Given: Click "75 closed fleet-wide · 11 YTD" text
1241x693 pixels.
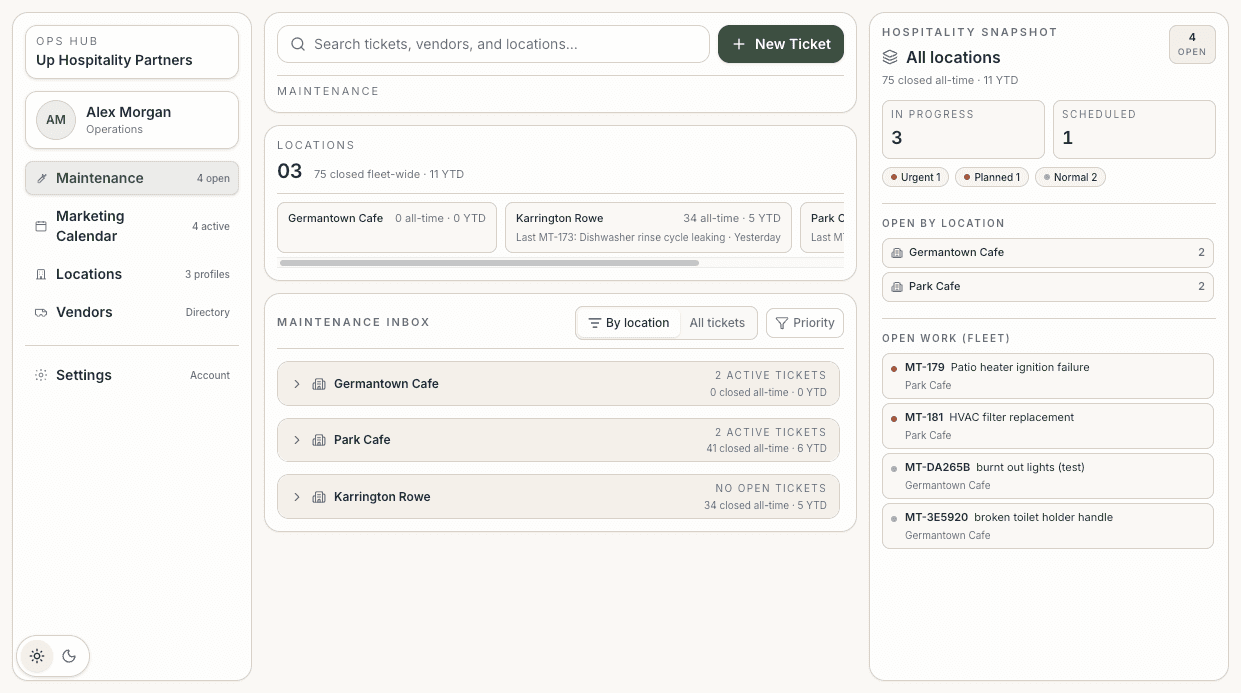Looking at the screenshot, I should point(388,174).
